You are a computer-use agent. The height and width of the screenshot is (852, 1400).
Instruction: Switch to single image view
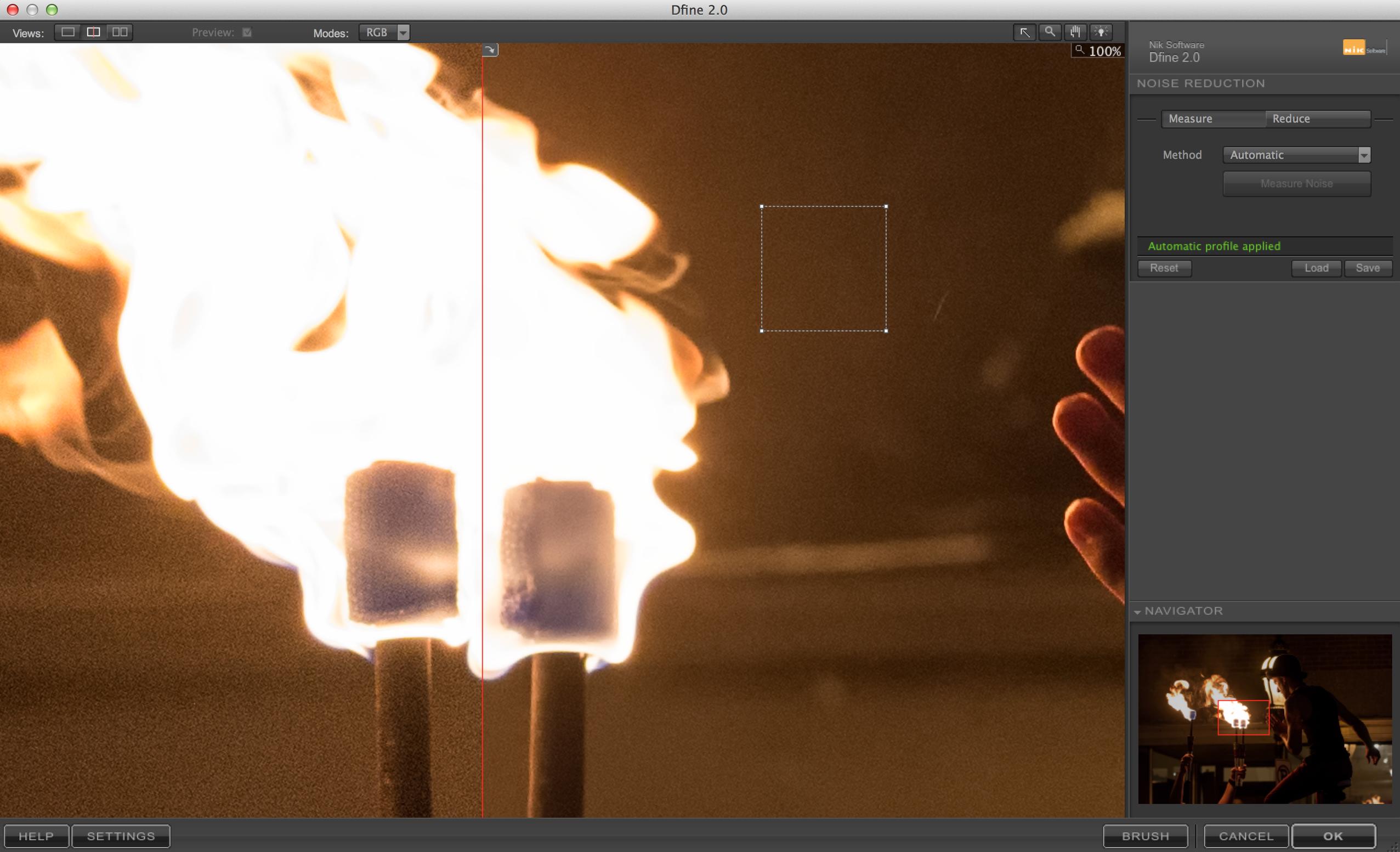(67, 32)
